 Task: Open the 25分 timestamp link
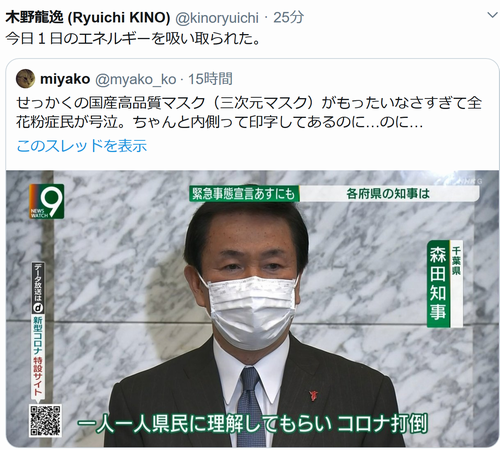(x=288, y=17)
